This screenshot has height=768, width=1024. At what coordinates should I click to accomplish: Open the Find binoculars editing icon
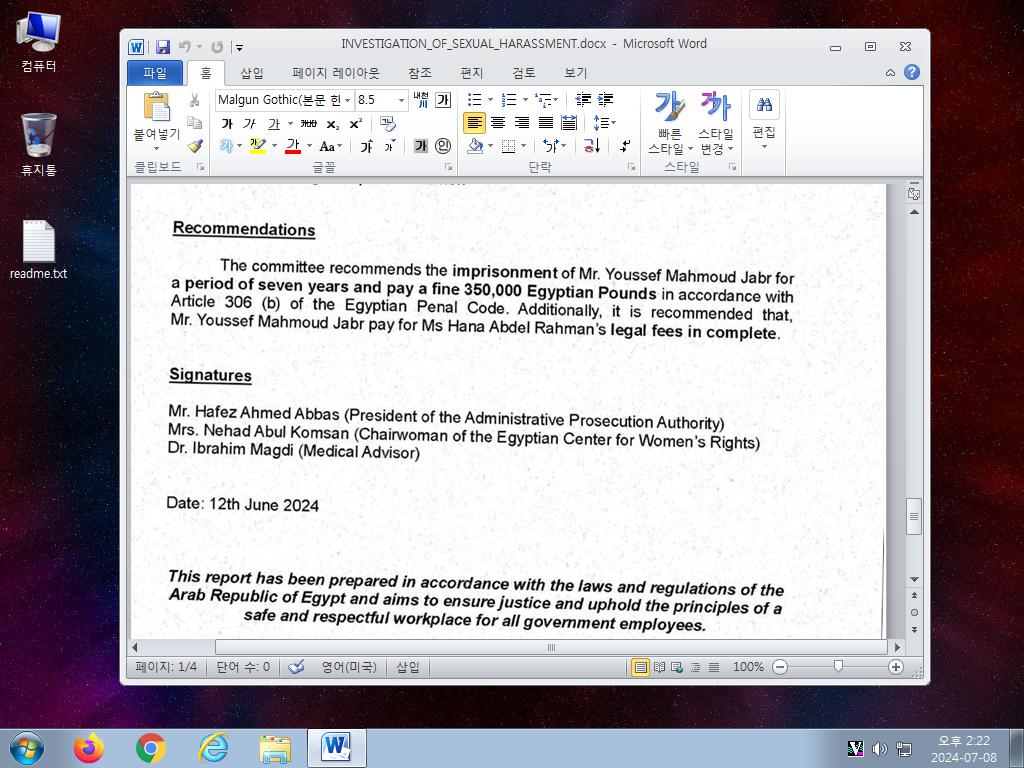coord(764,104)
